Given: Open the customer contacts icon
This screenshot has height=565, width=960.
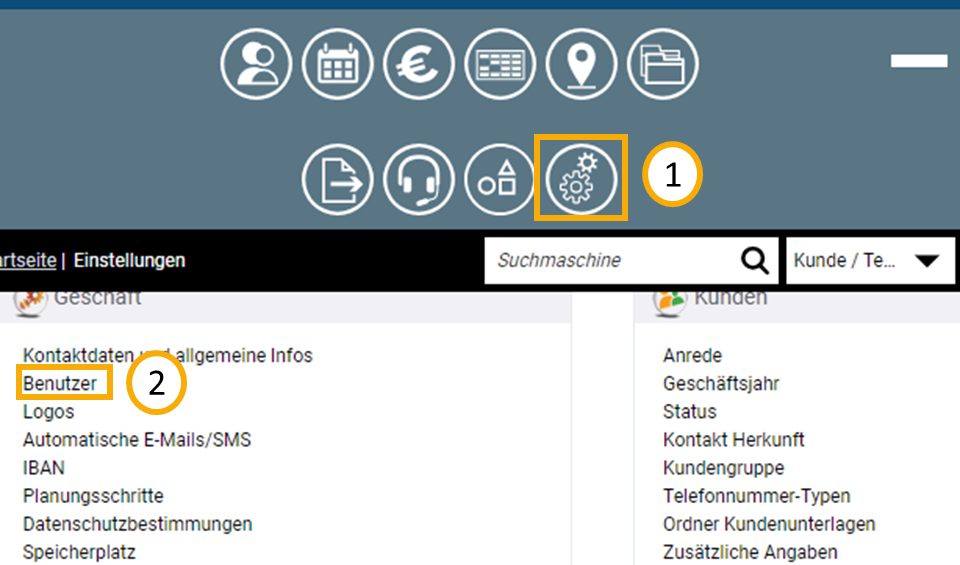Looking at the screenshot, I should 256,65.
